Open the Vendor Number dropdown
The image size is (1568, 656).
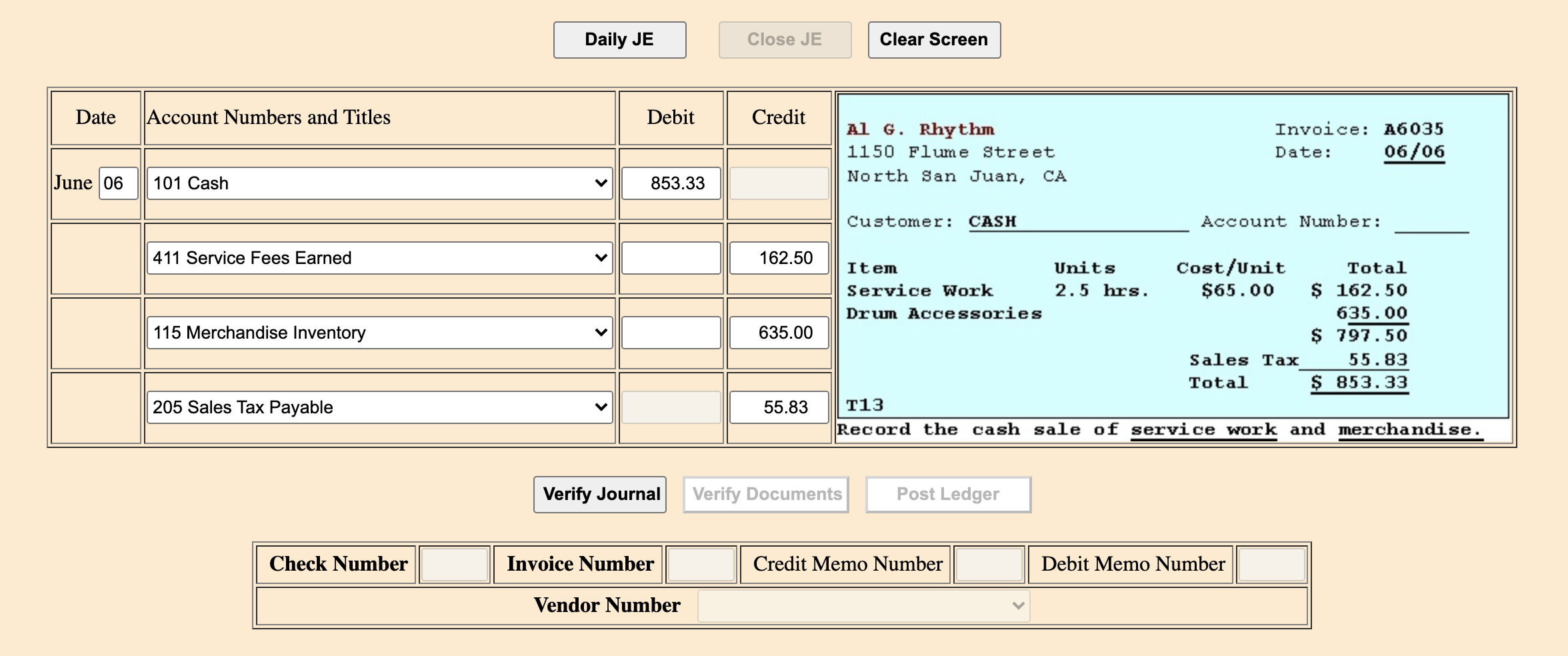(x=863, y=606)
